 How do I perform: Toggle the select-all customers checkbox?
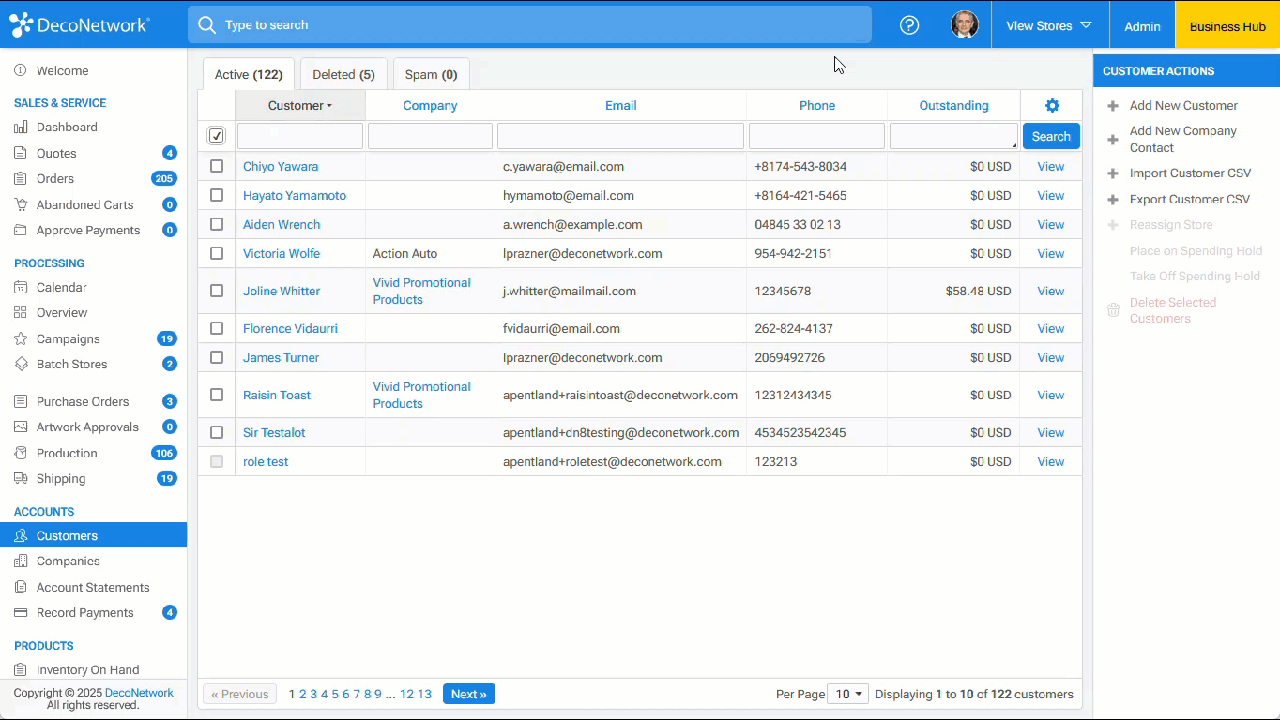(x=216, y=136)
